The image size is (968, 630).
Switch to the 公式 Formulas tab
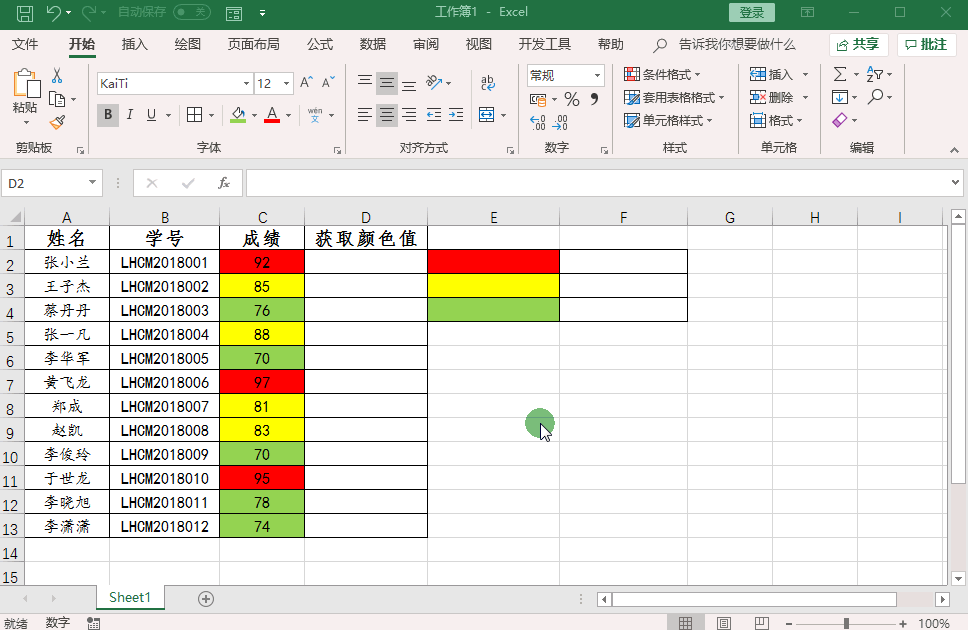pos(320,44)
